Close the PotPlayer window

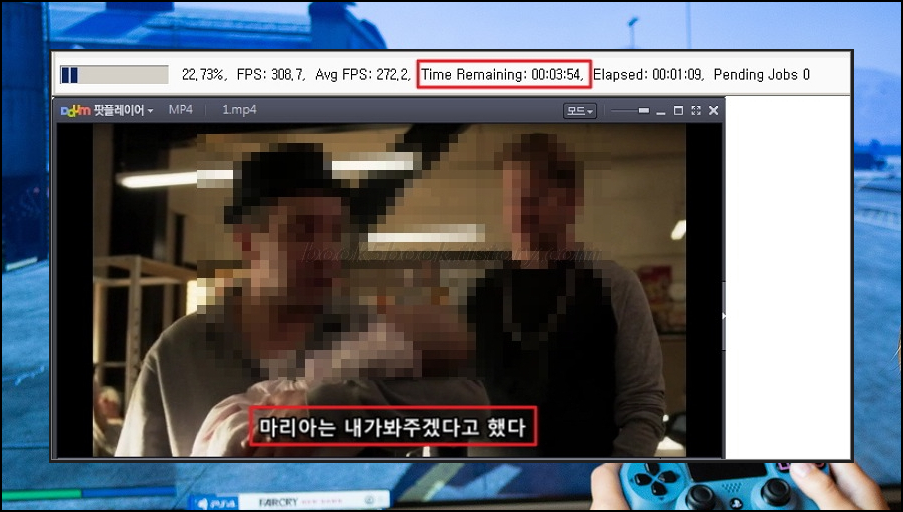click(x=714, y=111)
